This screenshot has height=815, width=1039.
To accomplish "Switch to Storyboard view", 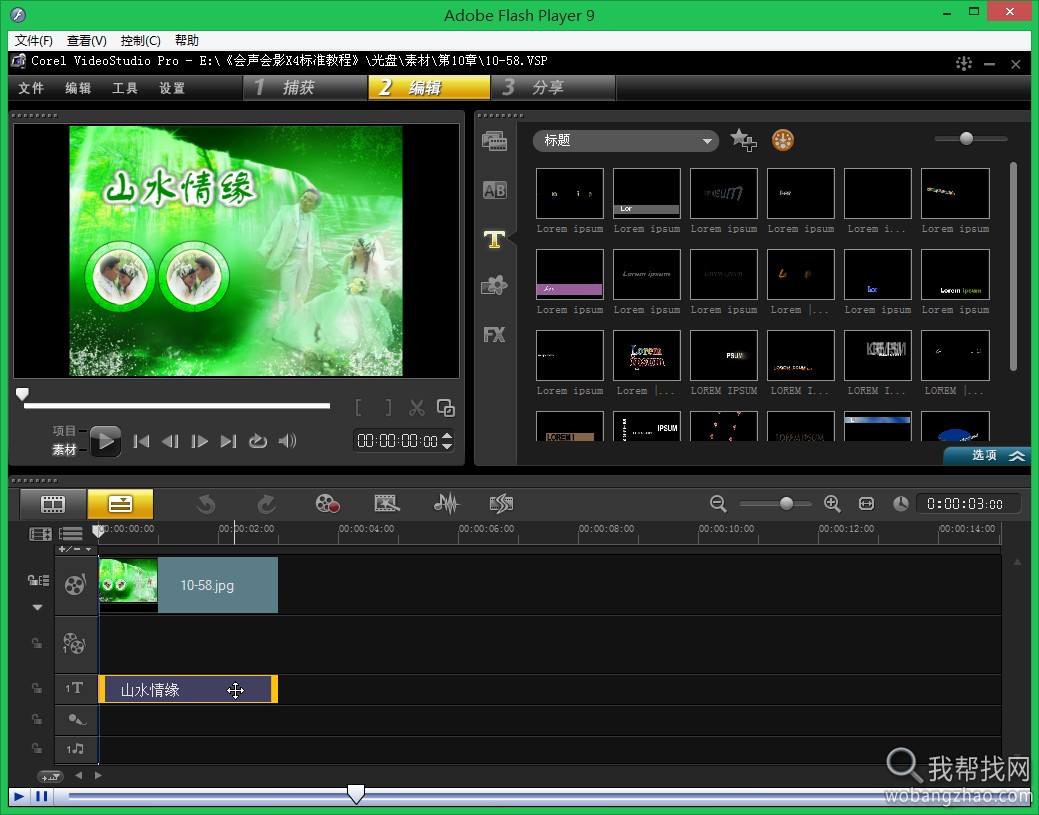I will point(53,504).
